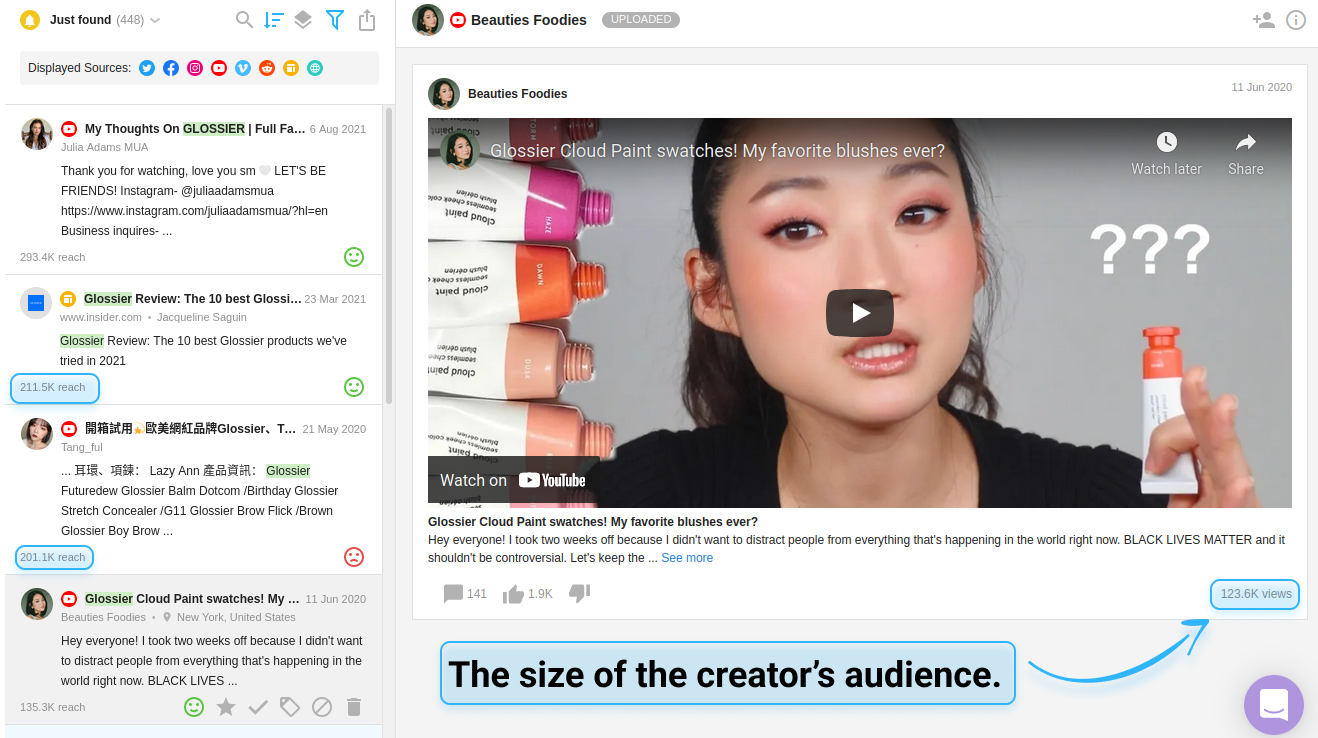Toggle the web globe source filter
The width and height of the screenshot is (1318, 738).
(x=315, y=68)
